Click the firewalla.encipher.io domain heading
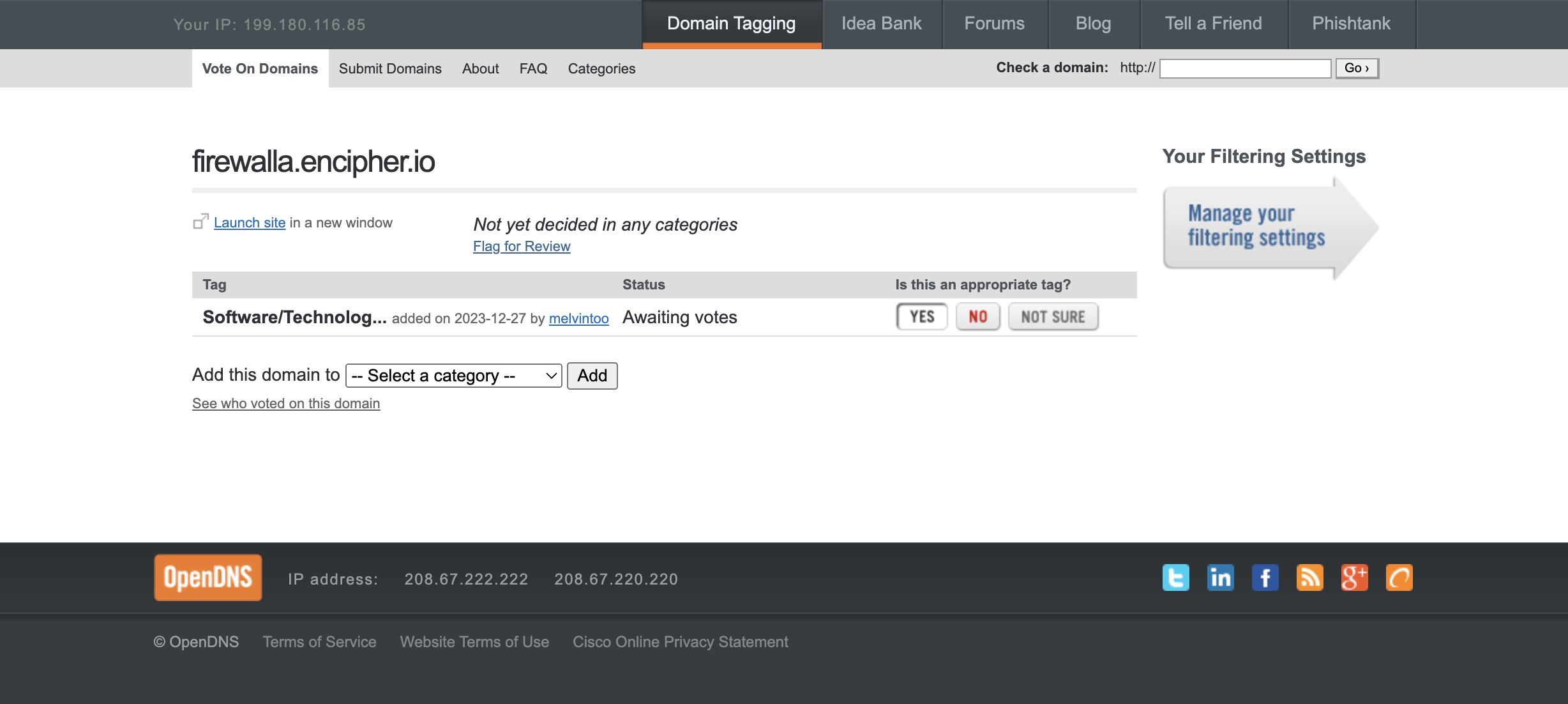The image size is (1568, 704). click(x=313, y=162)
